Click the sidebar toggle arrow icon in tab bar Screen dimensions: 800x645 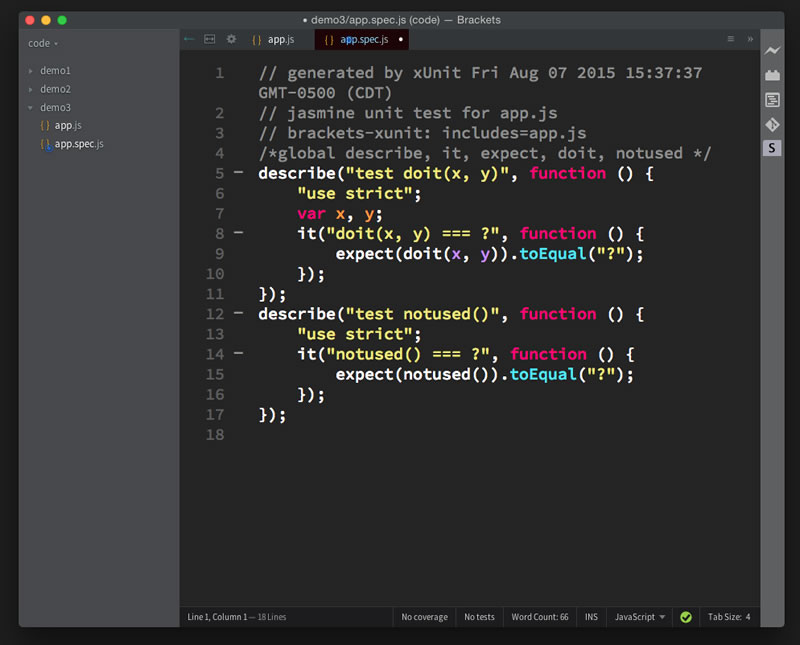pos(189,39)
